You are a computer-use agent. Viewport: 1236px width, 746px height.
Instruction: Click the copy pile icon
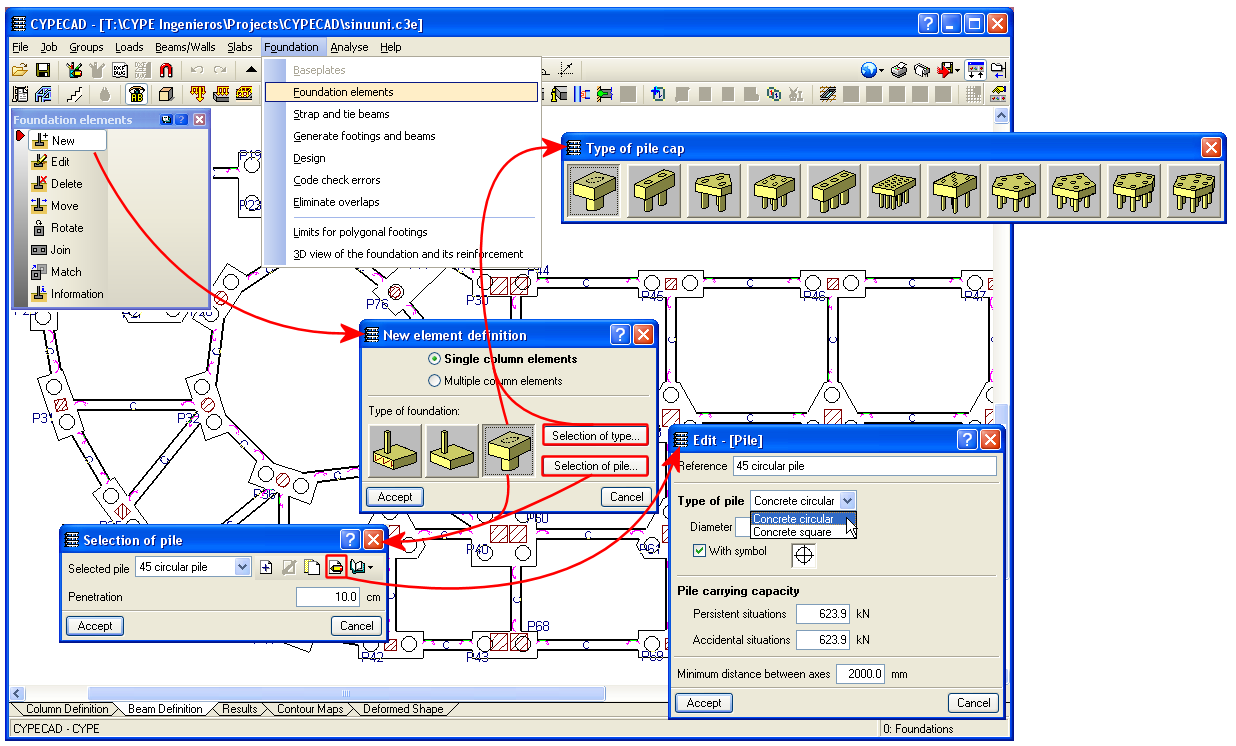coord(312,567)
